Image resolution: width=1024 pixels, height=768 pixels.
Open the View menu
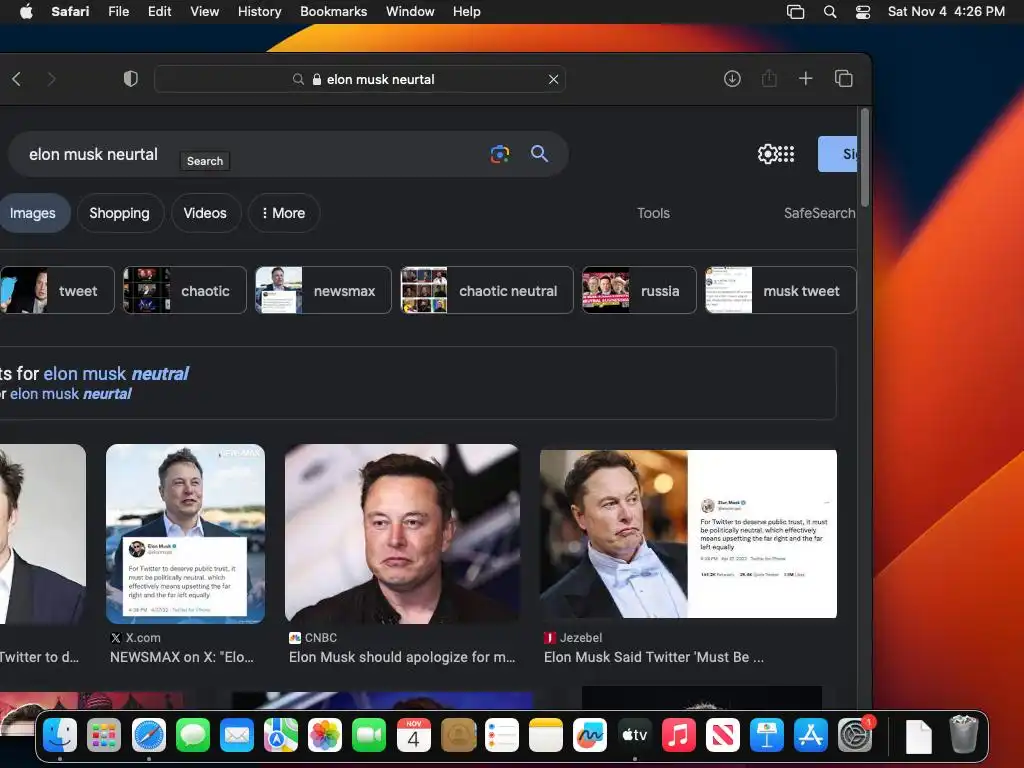click(204, 11)
